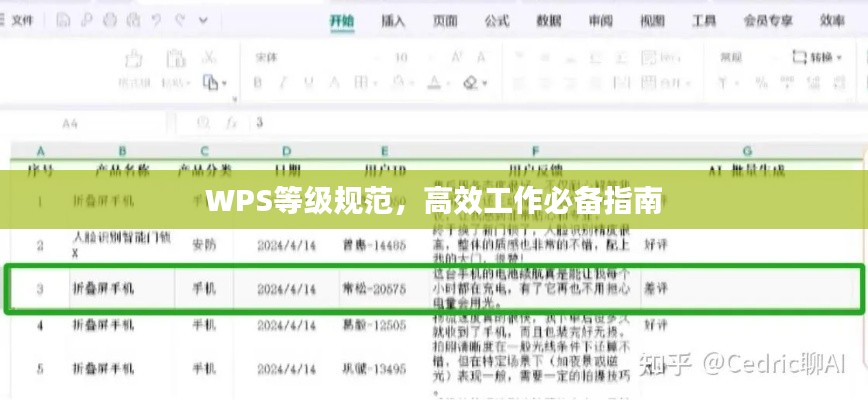Viewport: 868px width, 400px height.
Task: Click the middle vertical align icon
Action: [544, 57]
